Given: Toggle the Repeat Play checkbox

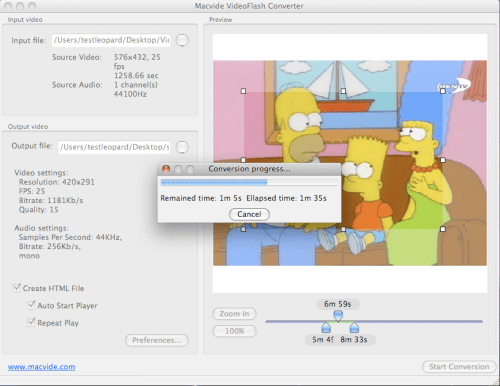Looking at the screenshot, I should tap(31, 322).
